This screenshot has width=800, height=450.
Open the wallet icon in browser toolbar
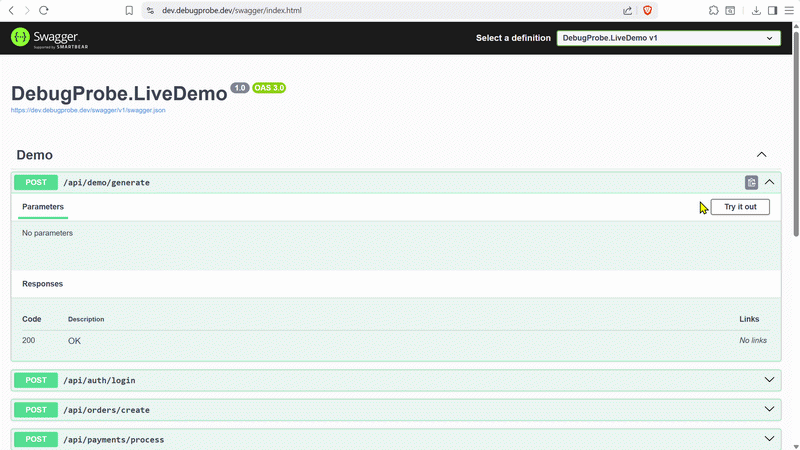coord(730,10)
